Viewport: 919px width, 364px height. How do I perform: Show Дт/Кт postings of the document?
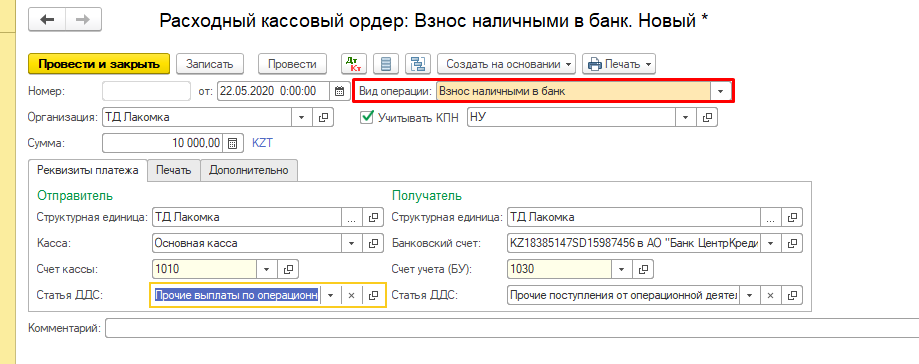pos(353,64)
